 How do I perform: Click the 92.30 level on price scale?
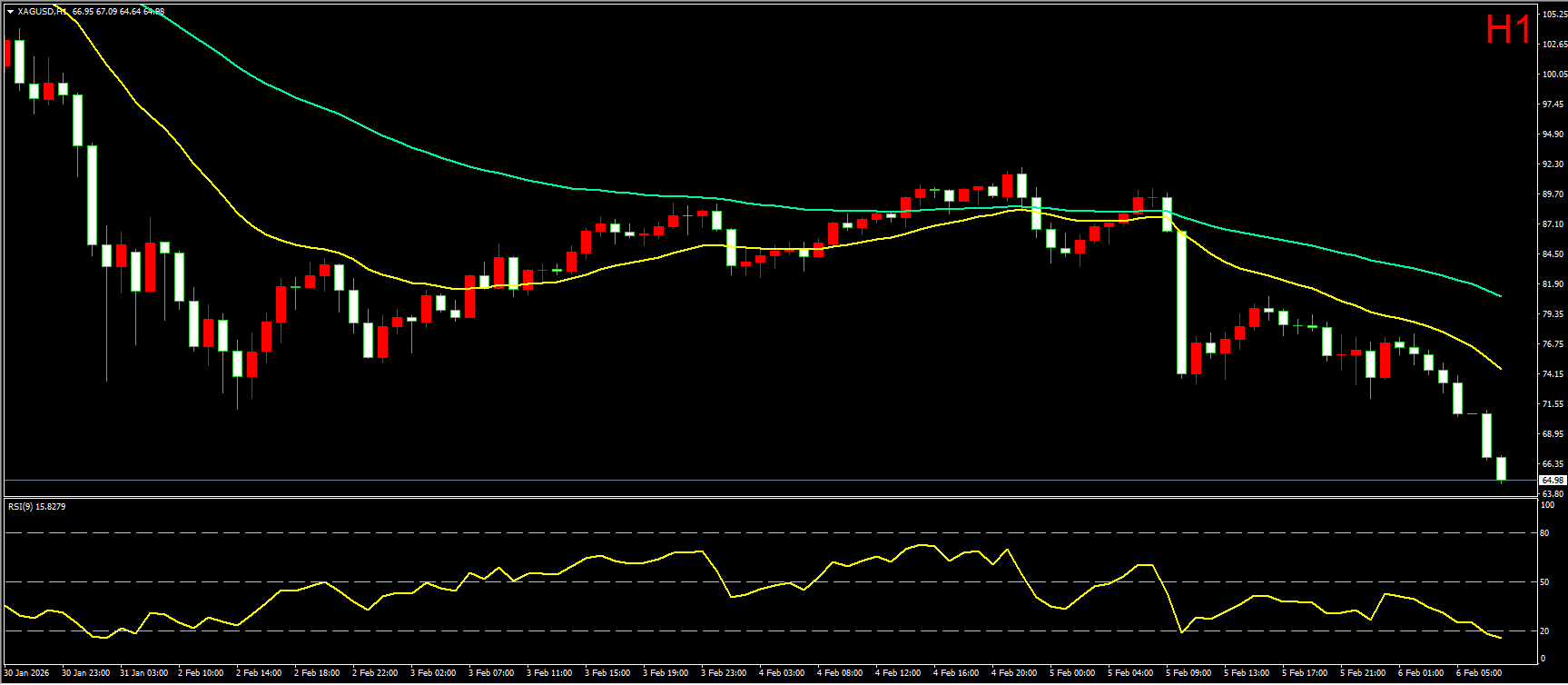[x=1553, y=164]
